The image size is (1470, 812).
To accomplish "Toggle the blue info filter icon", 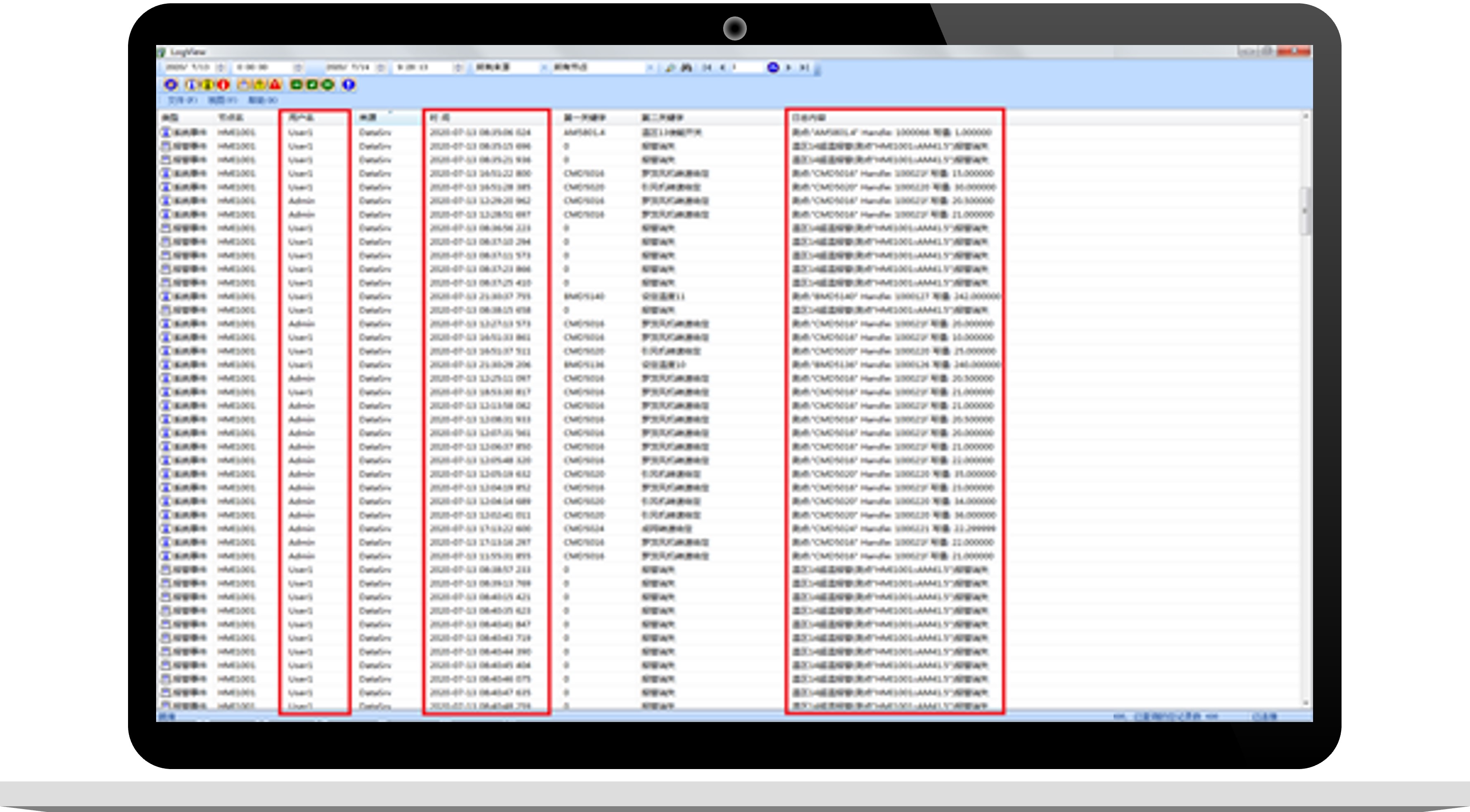I will (x=191, y=85).
